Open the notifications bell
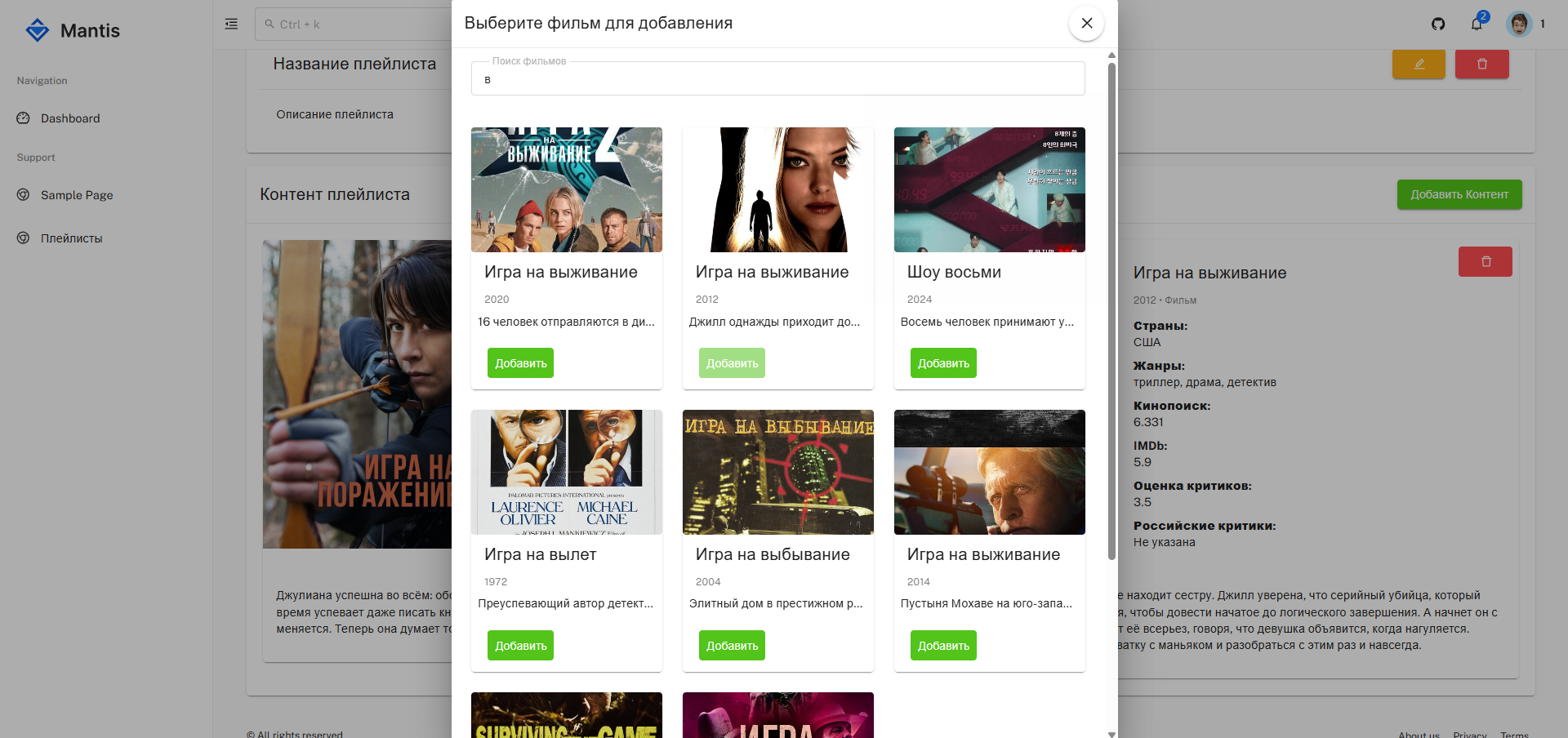The height and width of the screenshot is (738, 1568). click(1477, 24)
